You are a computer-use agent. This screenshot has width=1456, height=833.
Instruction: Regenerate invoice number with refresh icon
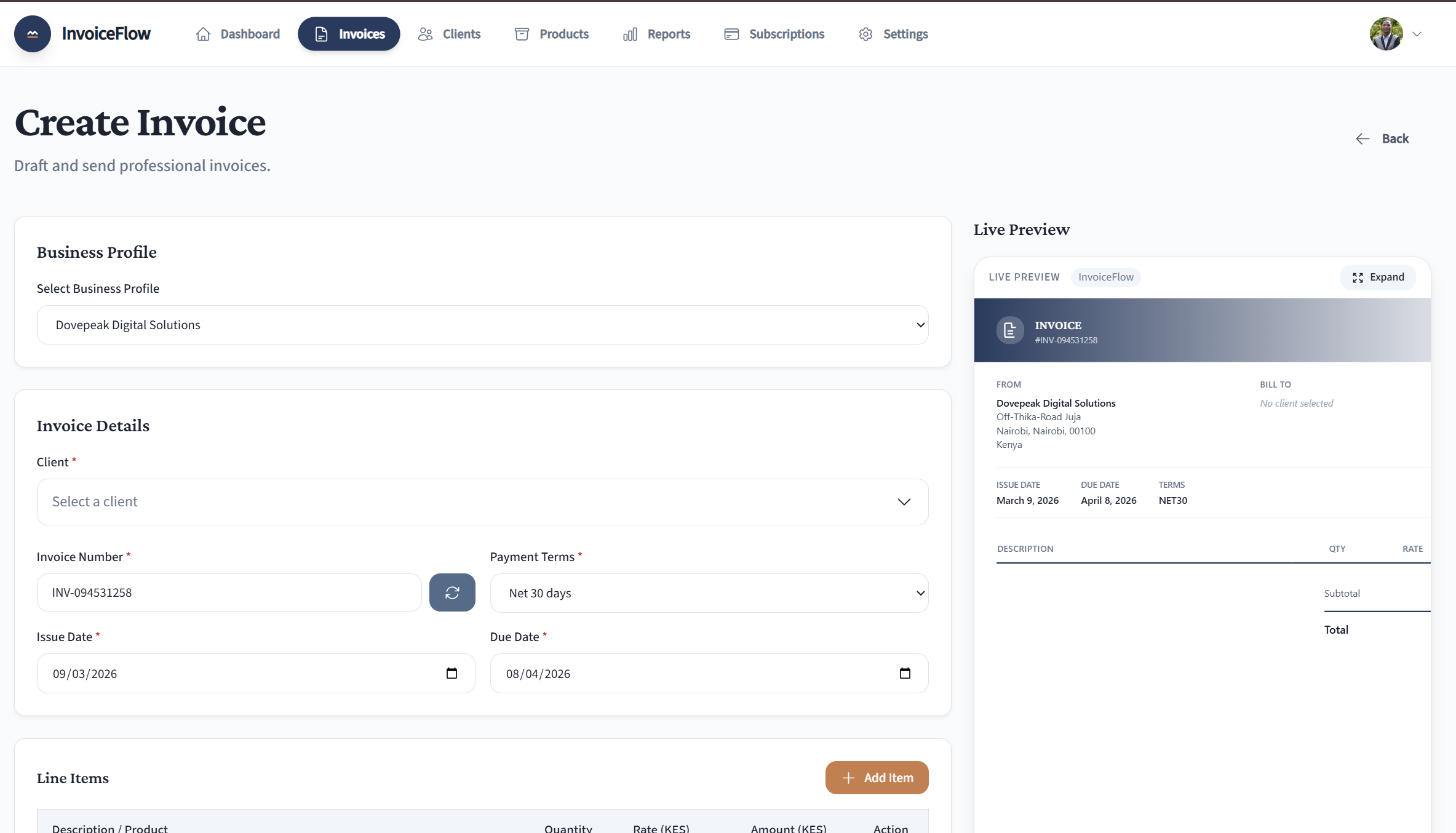452,592
